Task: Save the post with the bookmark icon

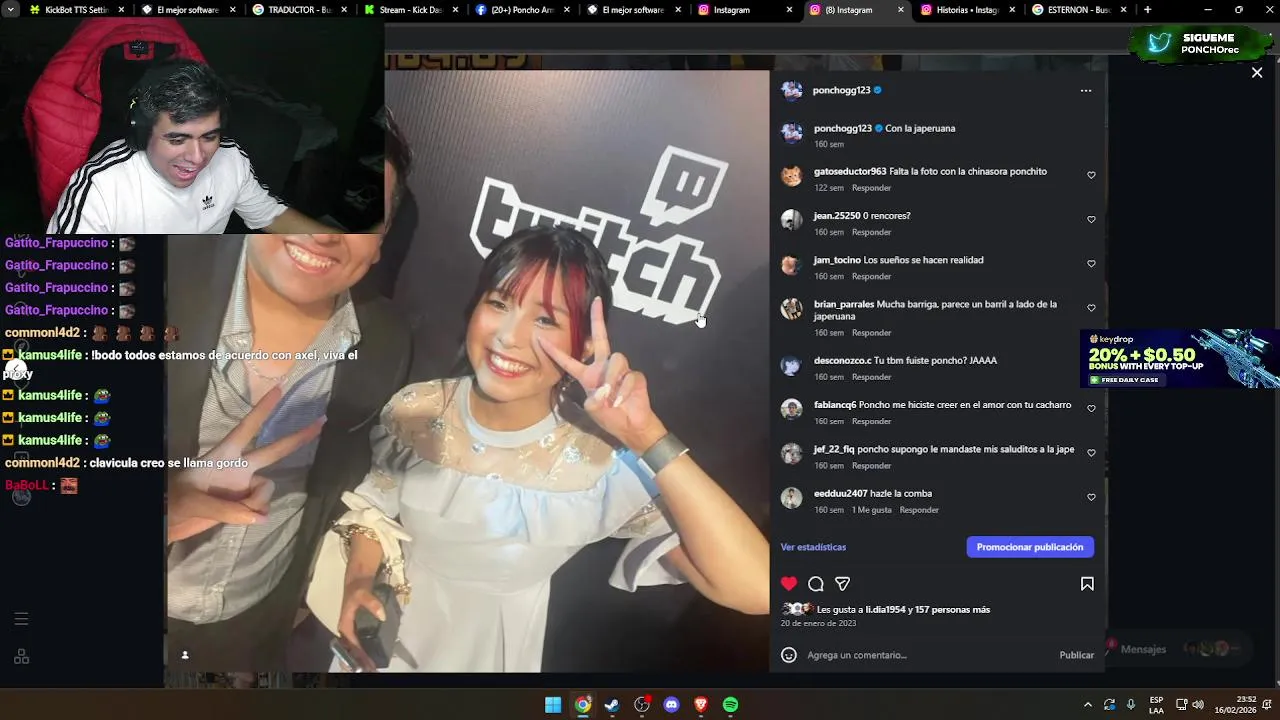Action: pyautogui.click(x=1087, y=584)
